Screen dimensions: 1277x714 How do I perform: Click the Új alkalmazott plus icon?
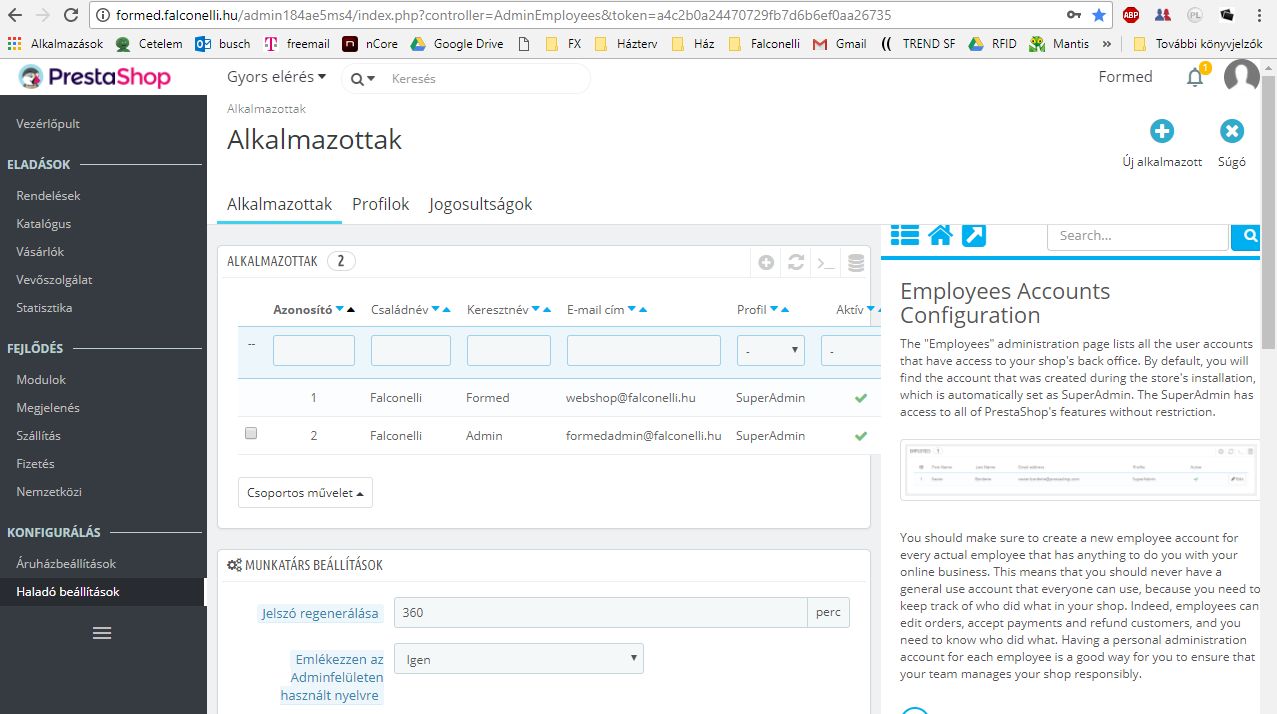1161,131
